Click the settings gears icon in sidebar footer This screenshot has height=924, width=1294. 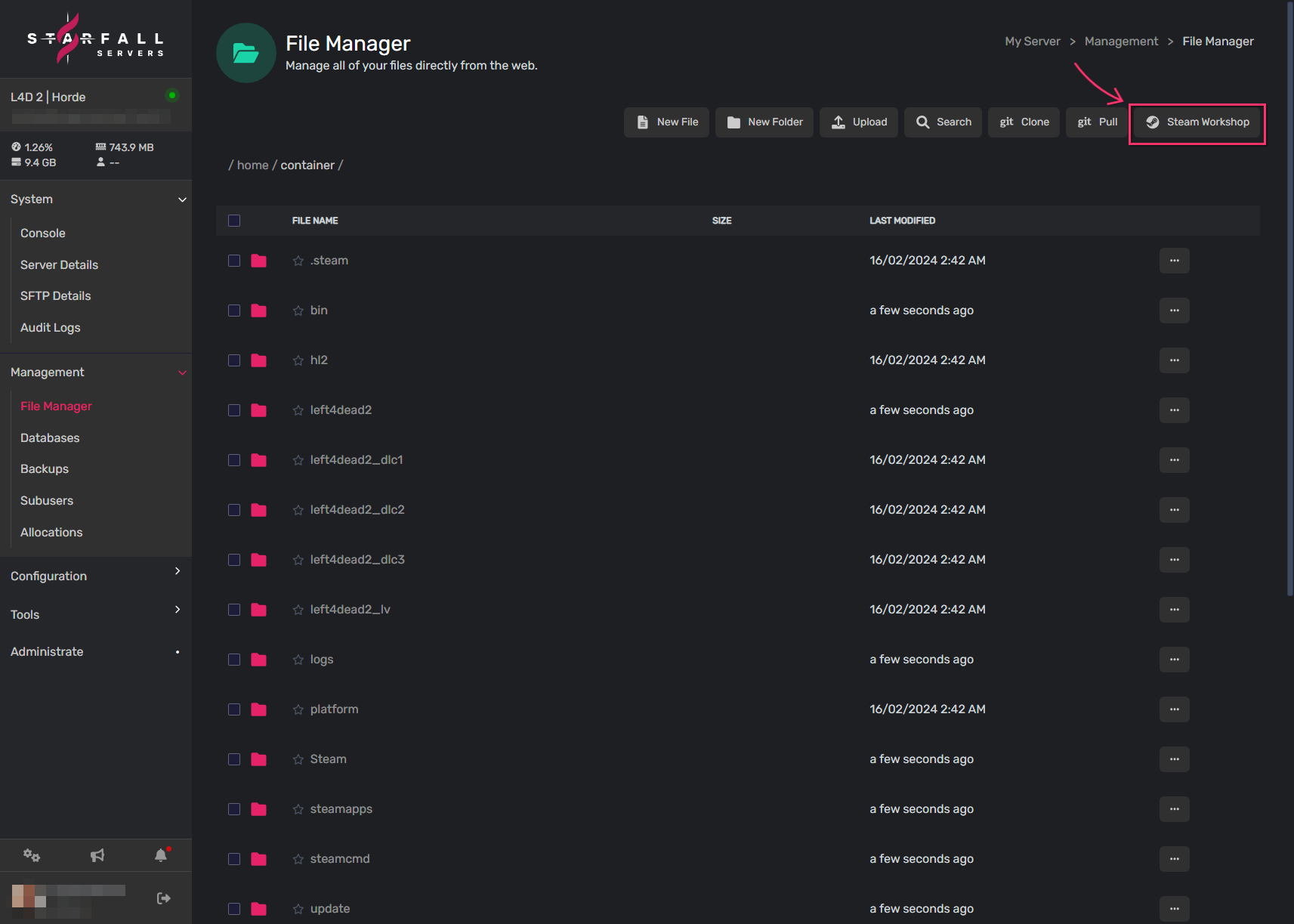tap(32, 855)
